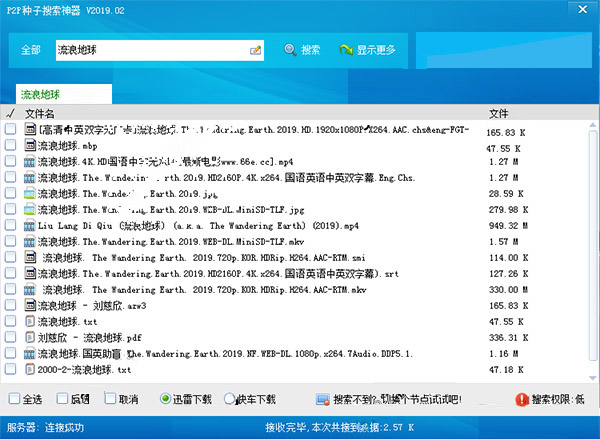
Task: Click the scroll-down arrow of results list
Action: tap(592, 378)
